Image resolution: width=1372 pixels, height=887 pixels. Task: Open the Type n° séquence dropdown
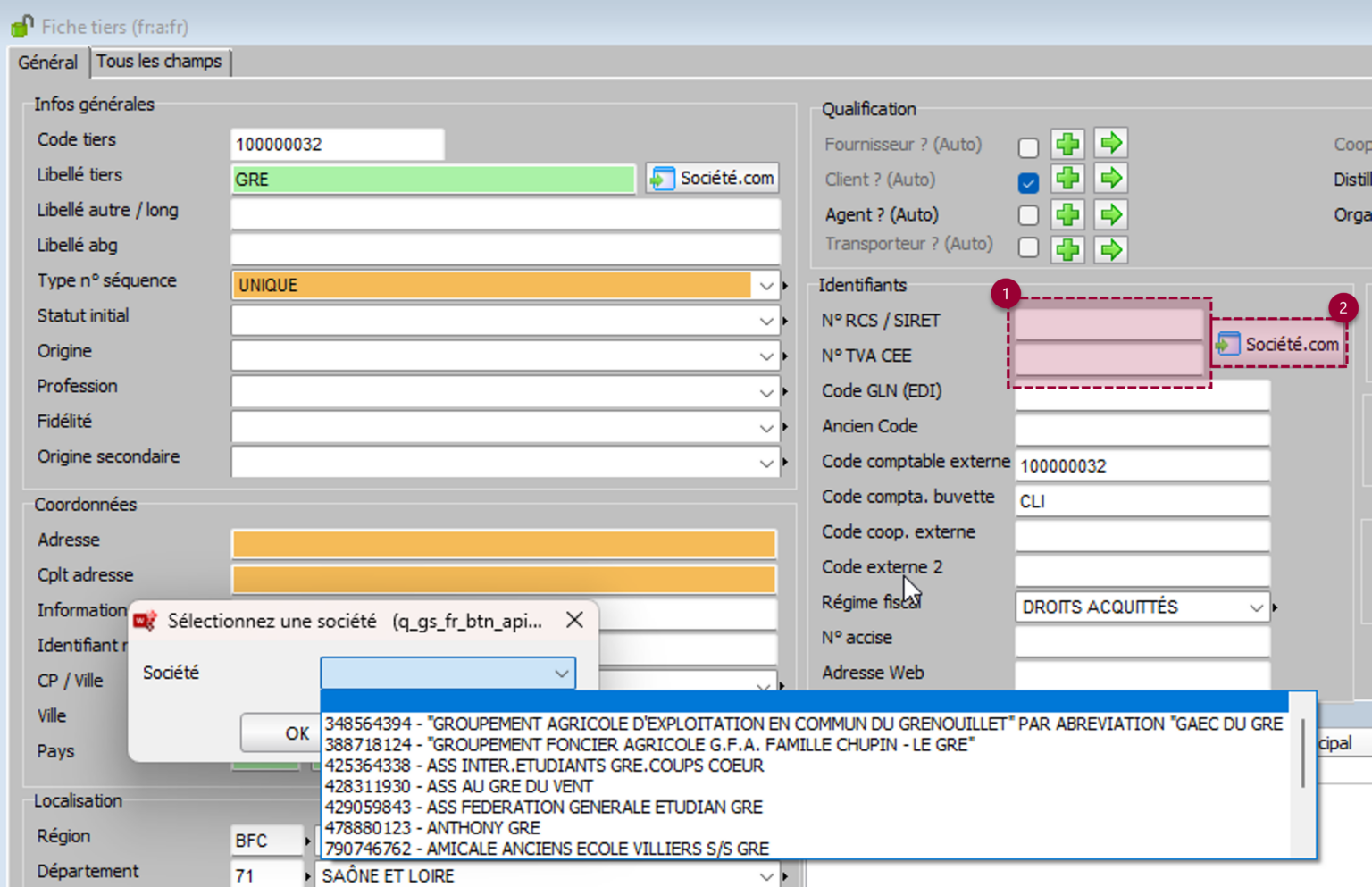pyautogui.click(x=765, y=286)
